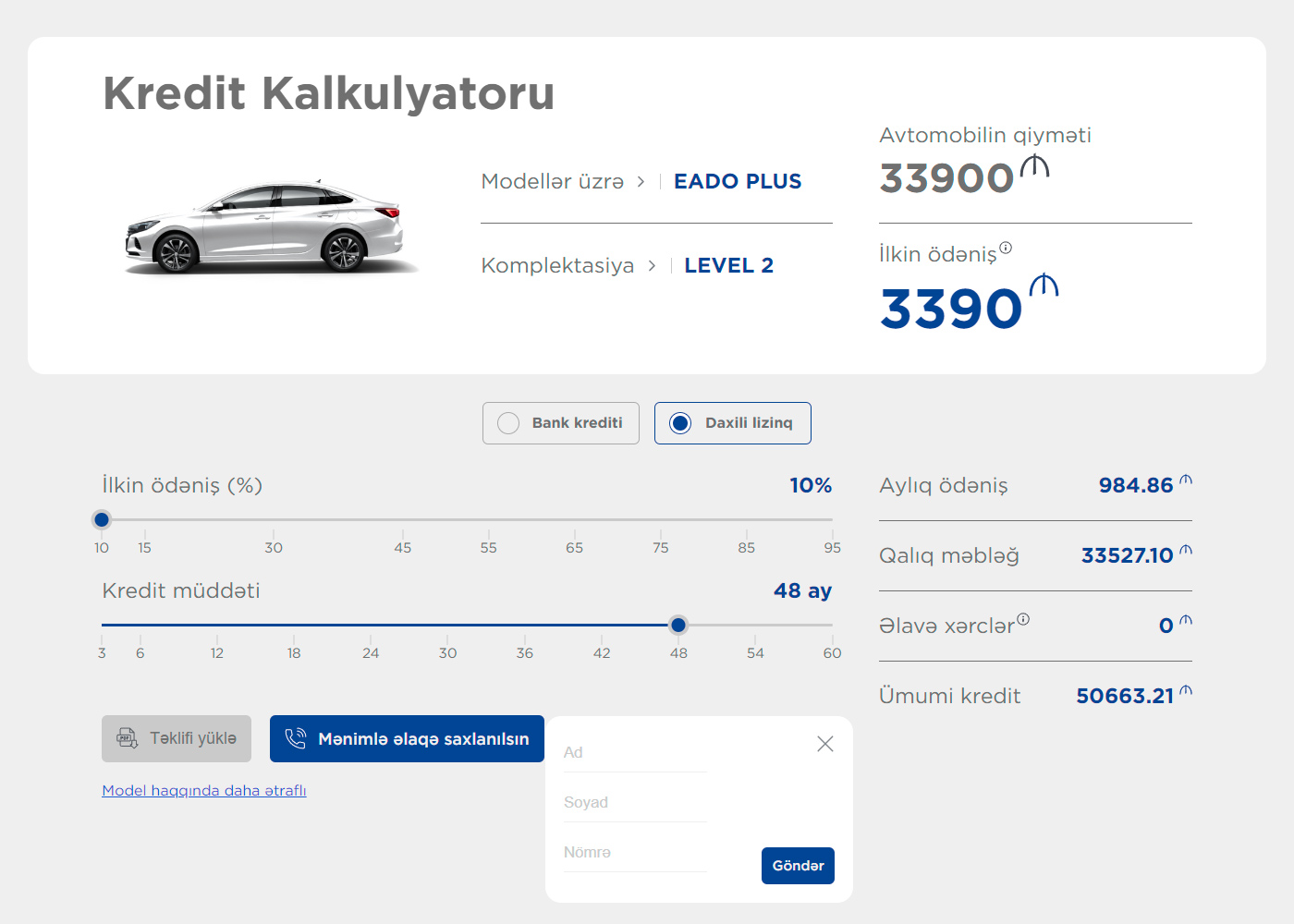The image size is (1294, 924).
Task: Click the manat symbol next to car price 33900
Action: coord(1034,166)
